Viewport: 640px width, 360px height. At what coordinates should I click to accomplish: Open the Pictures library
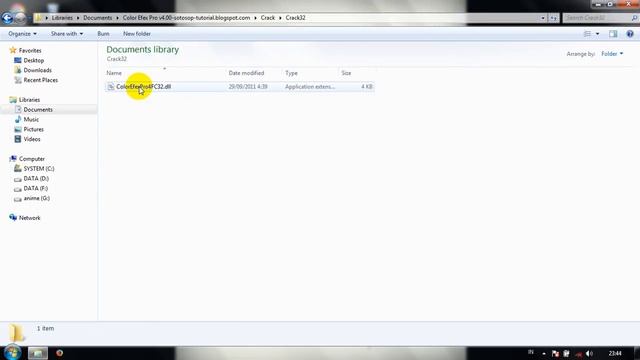point(33,129)
